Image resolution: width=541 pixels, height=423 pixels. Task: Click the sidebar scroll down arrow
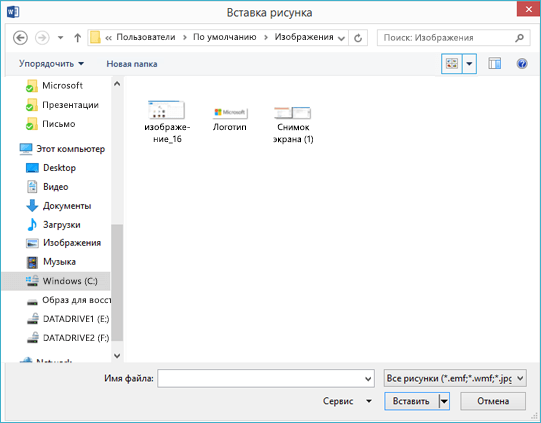[117, 356]
